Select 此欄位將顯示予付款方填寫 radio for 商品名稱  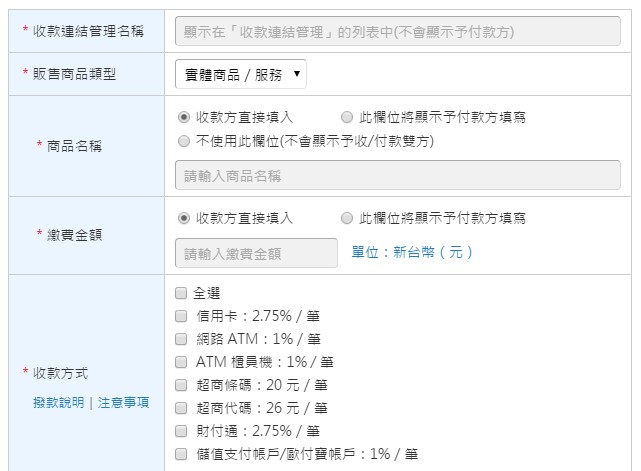point(347,117)
